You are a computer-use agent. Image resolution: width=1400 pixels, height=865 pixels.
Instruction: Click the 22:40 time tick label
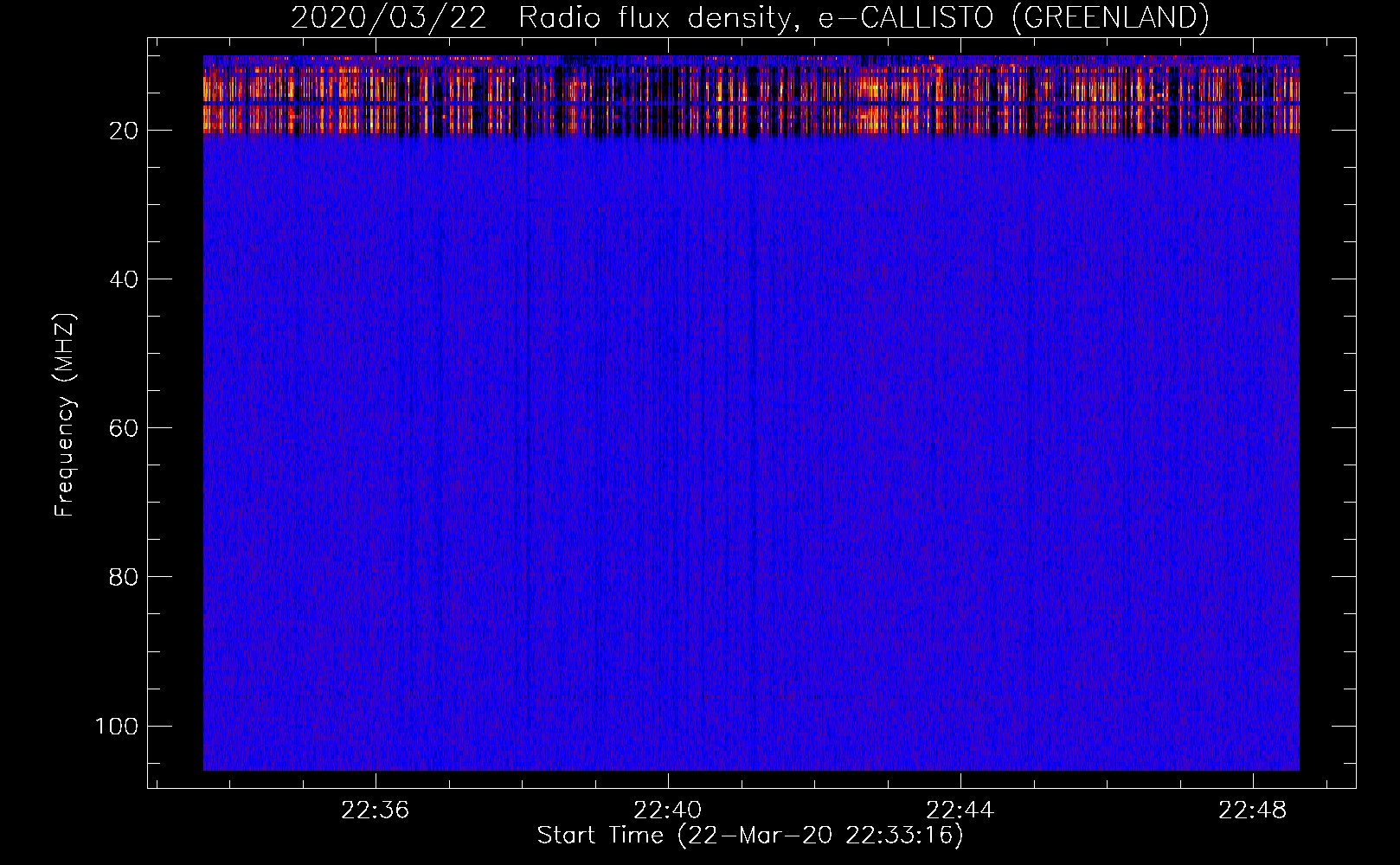[x=668, y=811]
